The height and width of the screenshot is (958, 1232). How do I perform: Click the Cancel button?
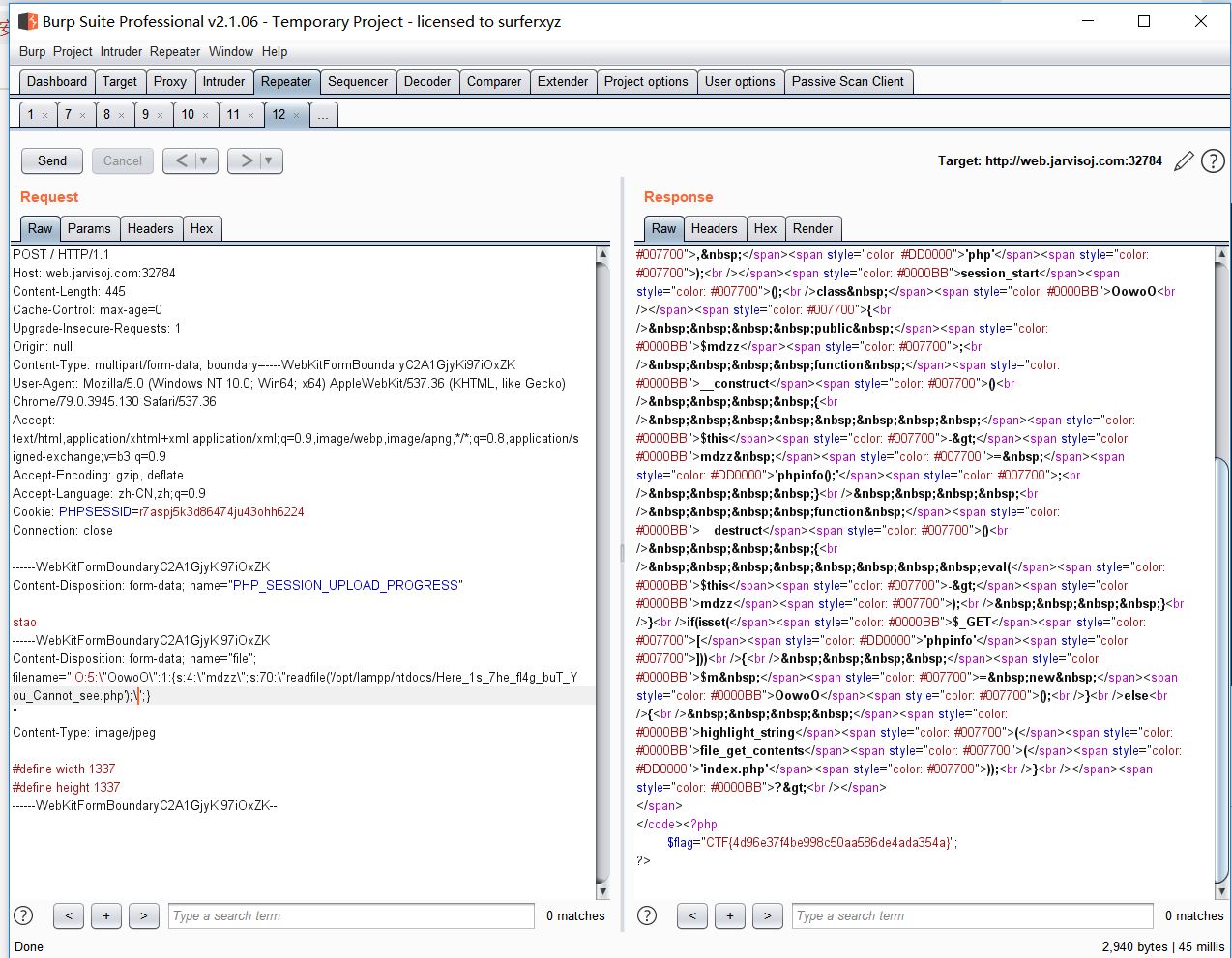(x=123, y=160)
